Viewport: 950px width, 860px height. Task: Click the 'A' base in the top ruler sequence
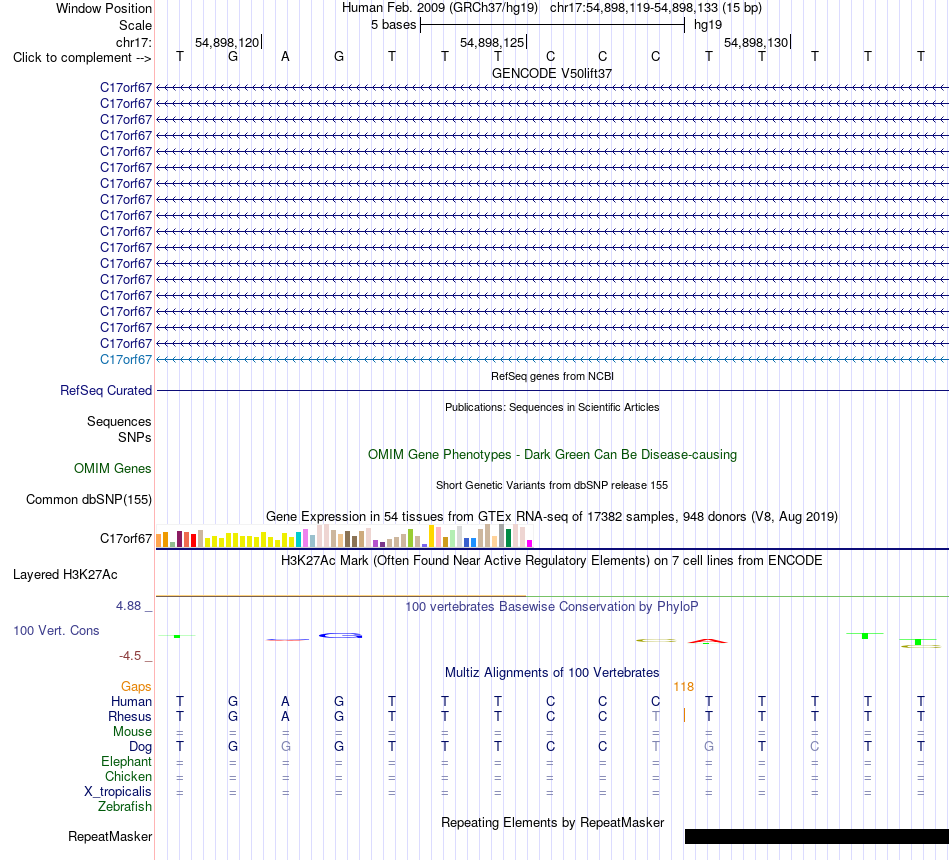point(285,56)
